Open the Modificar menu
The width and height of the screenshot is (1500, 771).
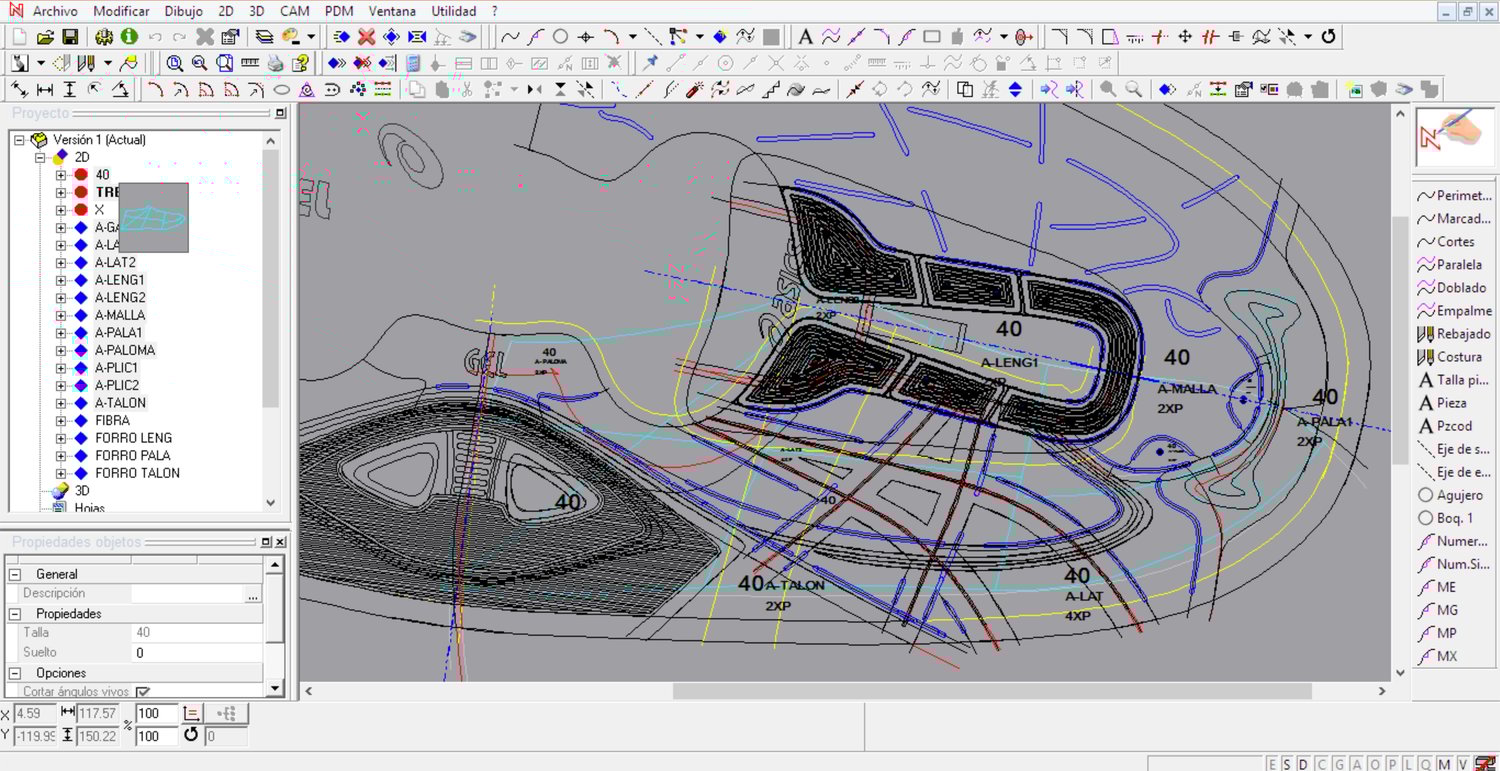121,11
